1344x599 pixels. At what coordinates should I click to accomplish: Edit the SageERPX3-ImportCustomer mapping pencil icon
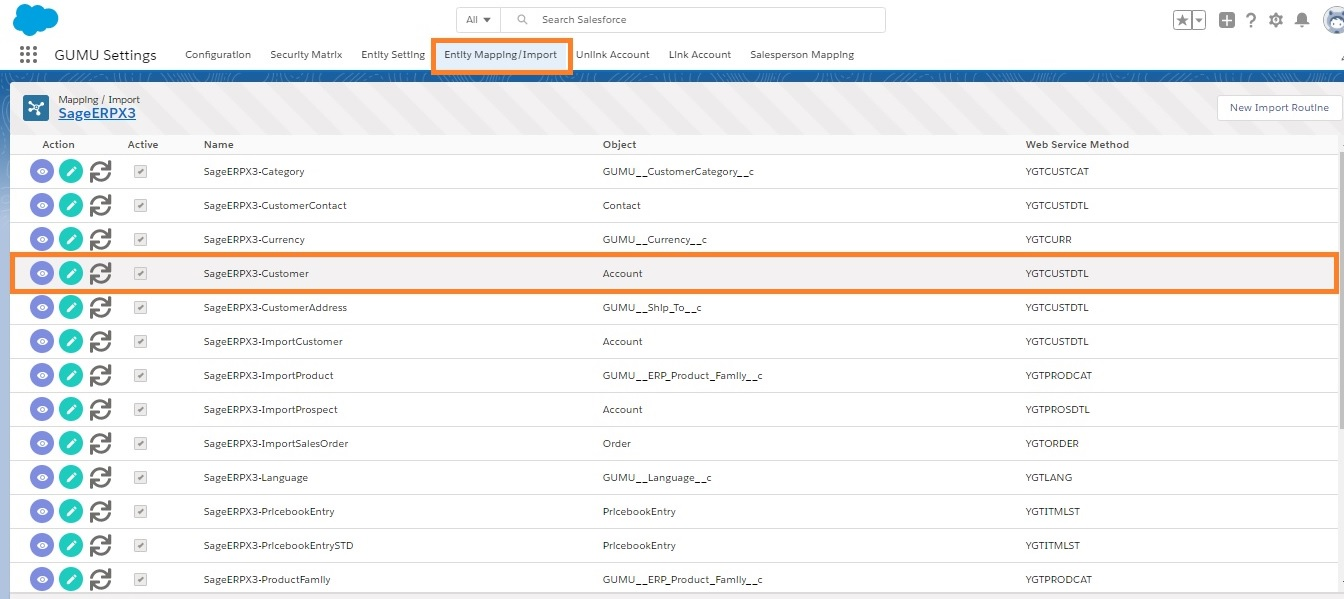click(x=71, y=342)
